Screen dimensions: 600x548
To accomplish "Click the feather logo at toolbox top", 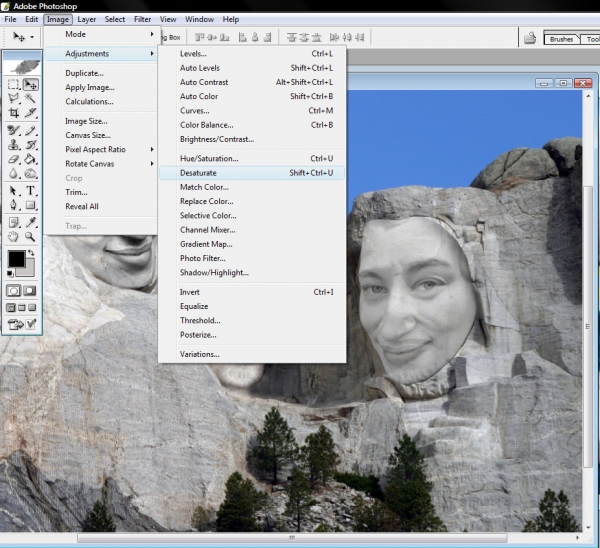I will point(22,65).
